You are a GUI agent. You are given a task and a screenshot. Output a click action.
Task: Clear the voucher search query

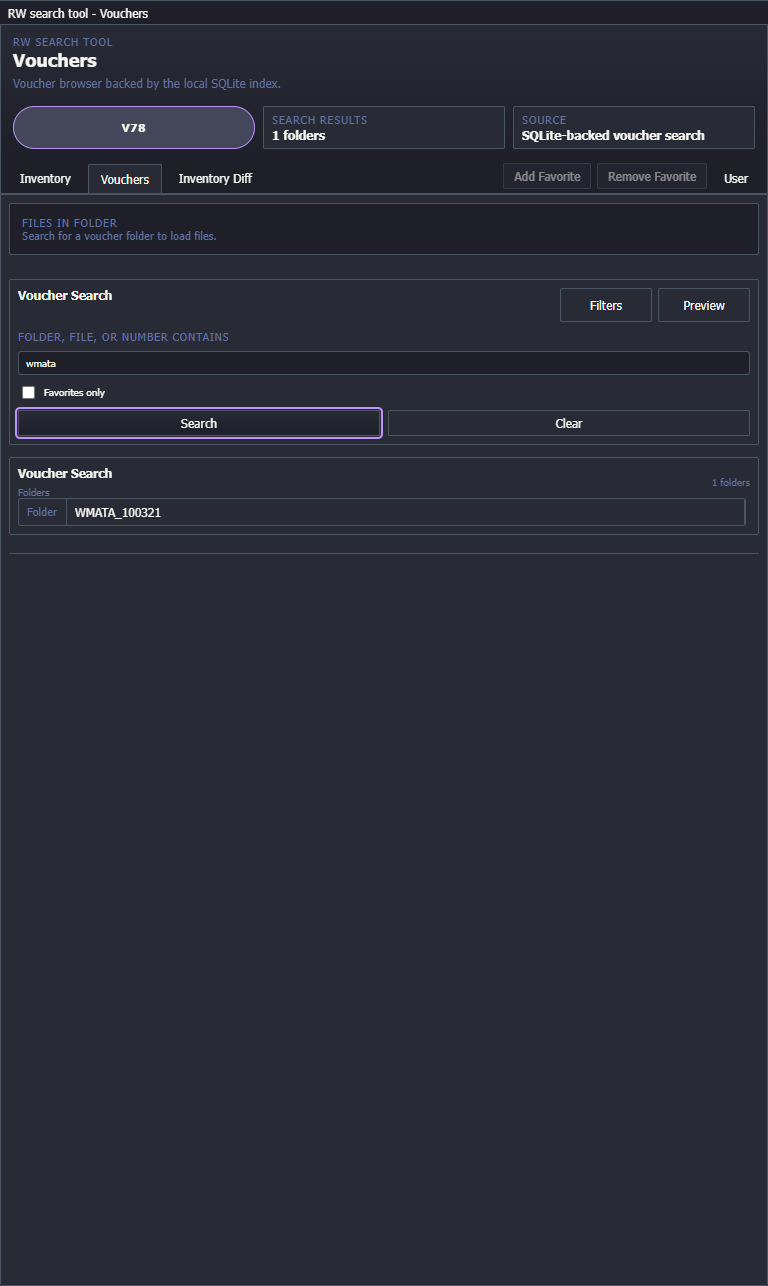tap(568, 424)
